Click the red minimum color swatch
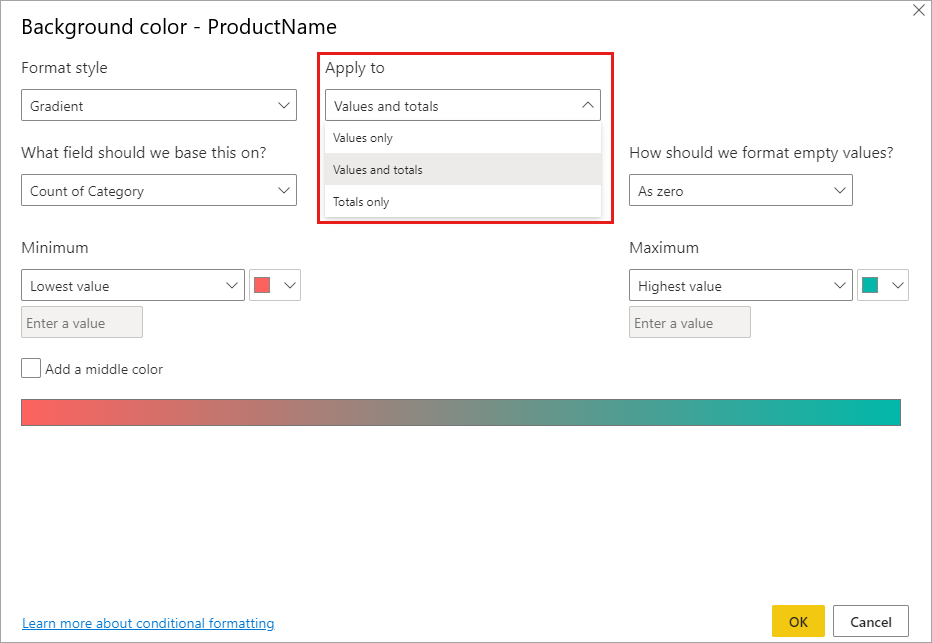Viewport: 932px width, 643px height. (x=262, y=285)
